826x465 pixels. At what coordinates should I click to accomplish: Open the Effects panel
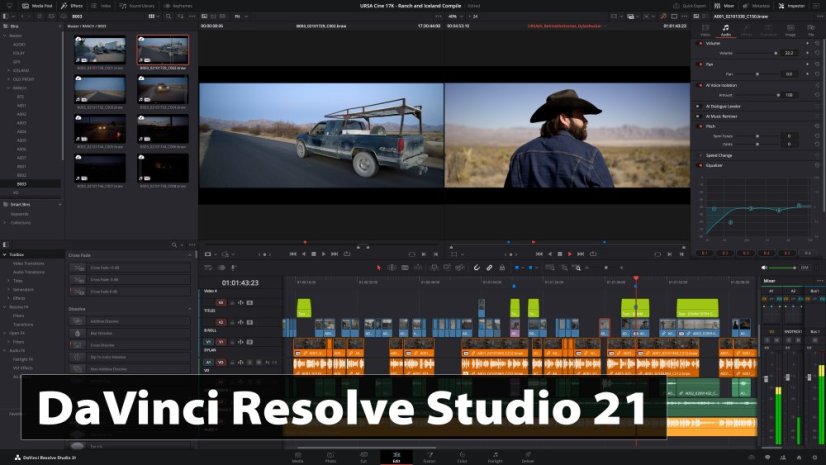pos(72,6)
